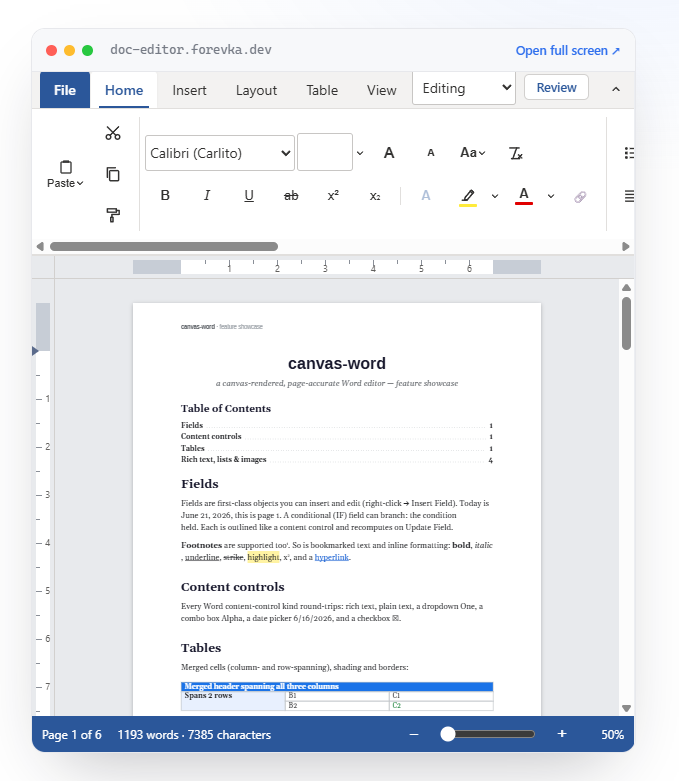Viewport: 679px width, 781px height.
Task: Click the hyperlink text in document
Action: [332, 557]
